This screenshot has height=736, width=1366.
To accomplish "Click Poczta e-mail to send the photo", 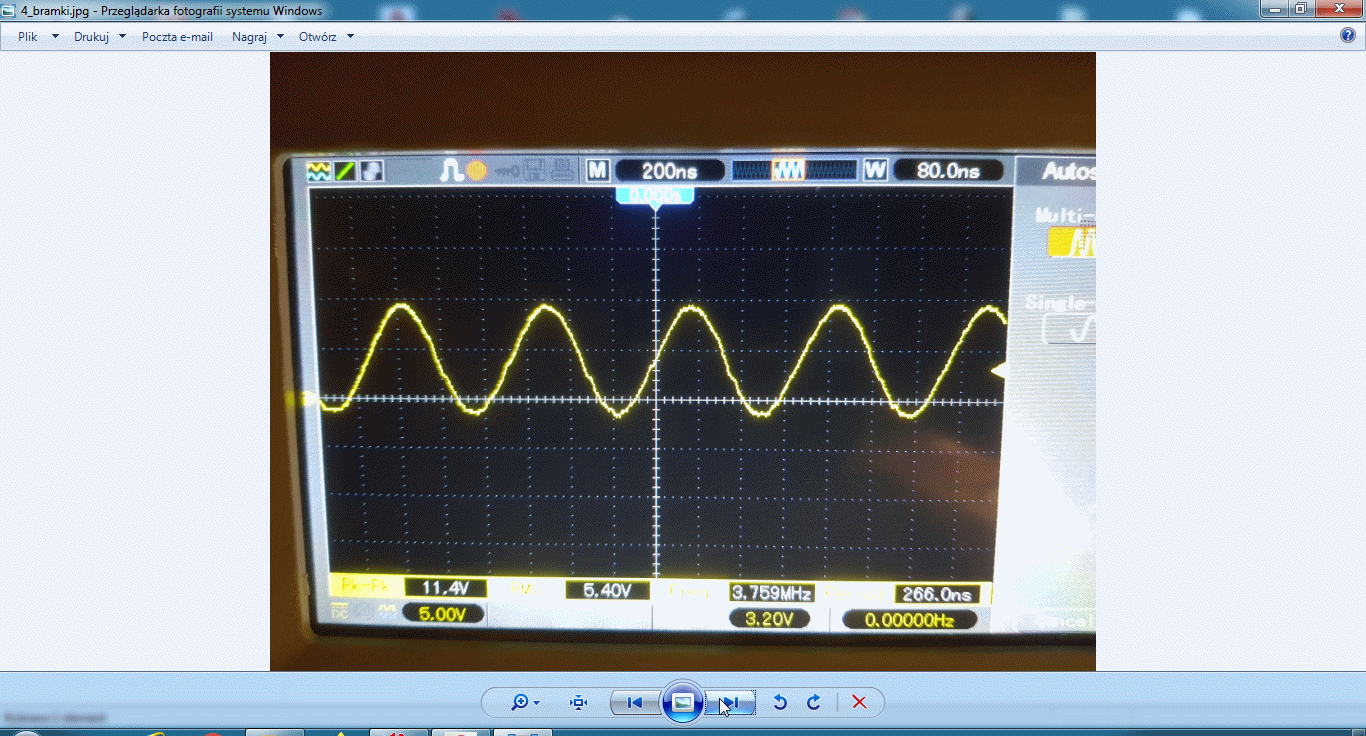I will 177,36.
